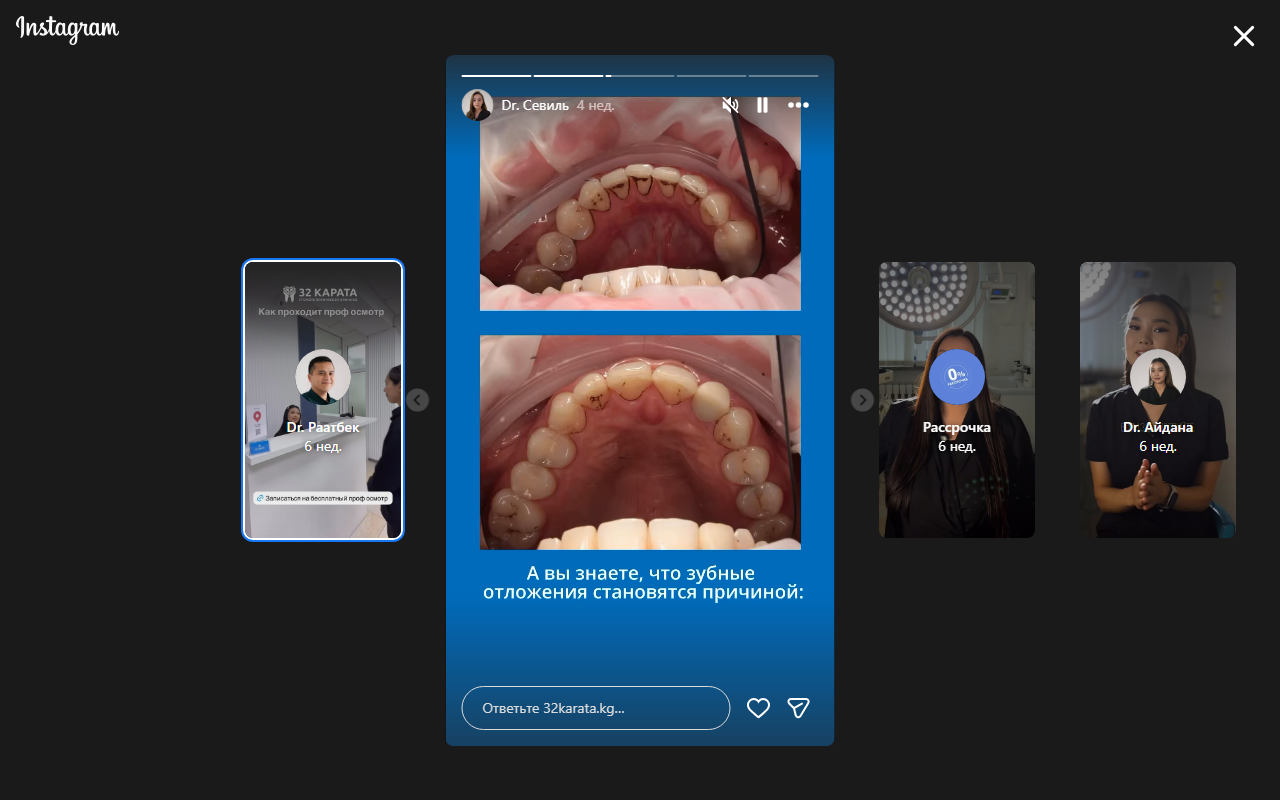The width and height of the screenshot is (1280, 800).
Task: Click the Instagram logo
Action: 67,29
